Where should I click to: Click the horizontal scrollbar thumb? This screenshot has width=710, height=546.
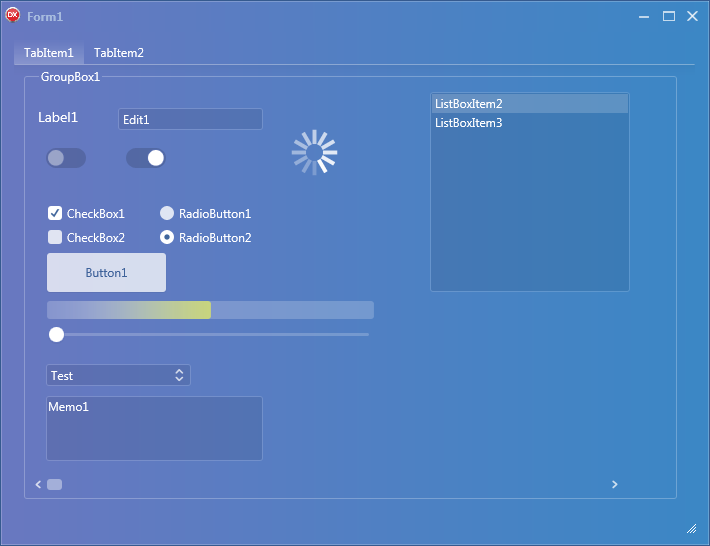tap(55, 484)
